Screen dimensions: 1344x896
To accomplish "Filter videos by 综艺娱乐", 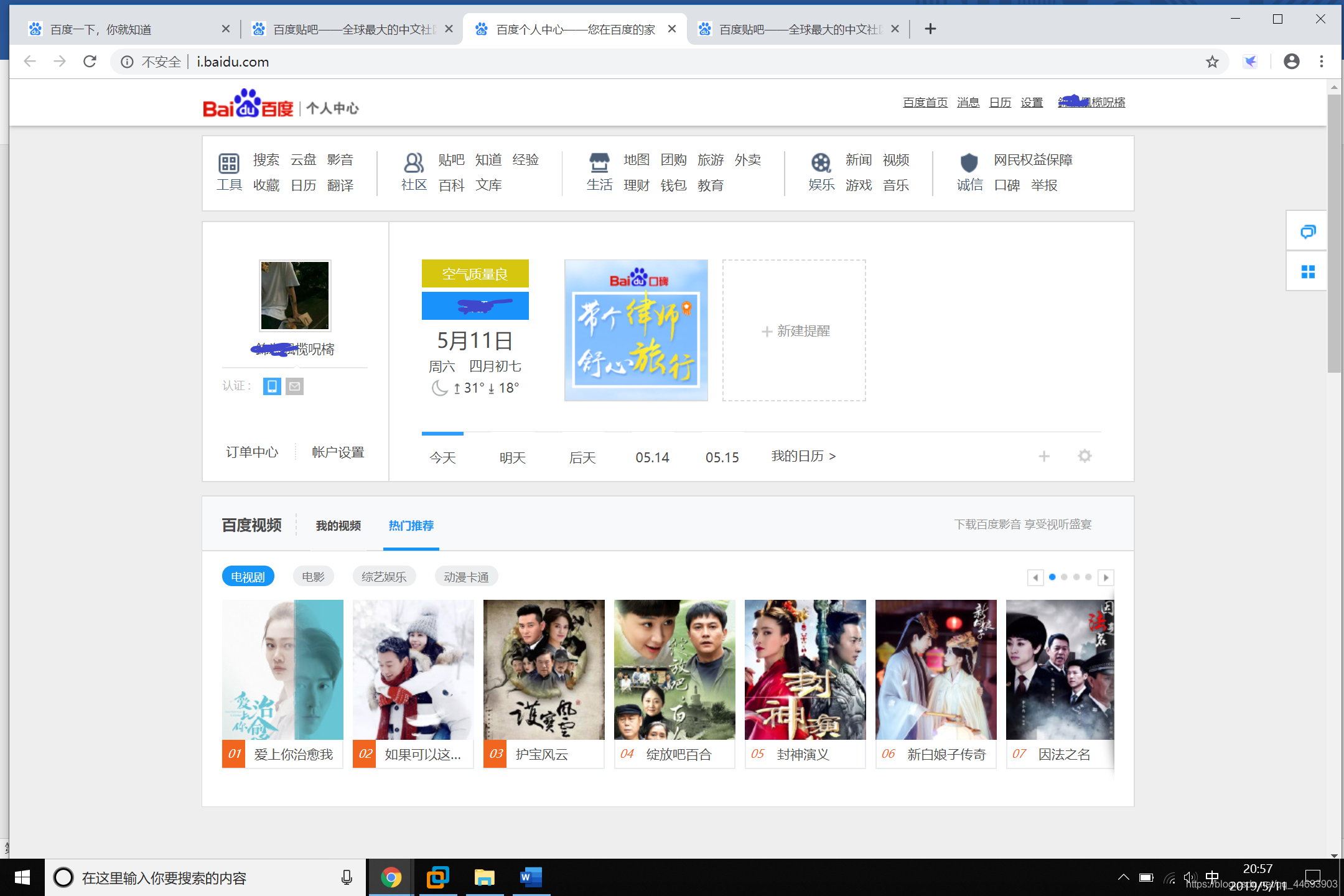I will (x=384, y=577).
